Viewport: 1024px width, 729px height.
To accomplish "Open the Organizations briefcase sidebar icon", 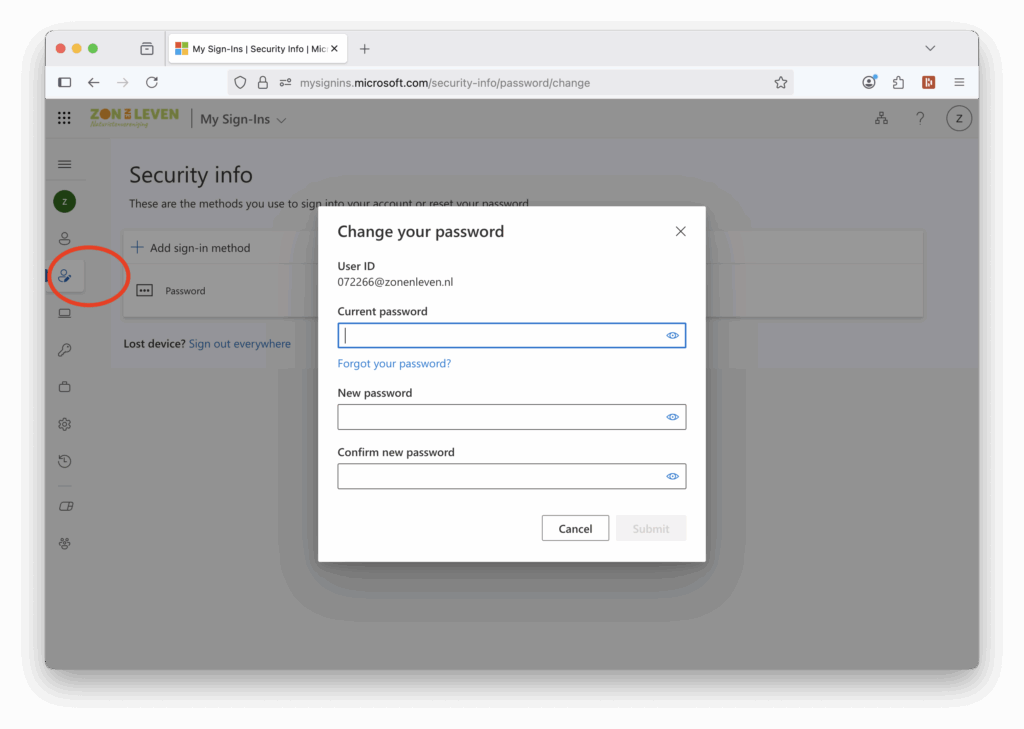I will point(65,387).
